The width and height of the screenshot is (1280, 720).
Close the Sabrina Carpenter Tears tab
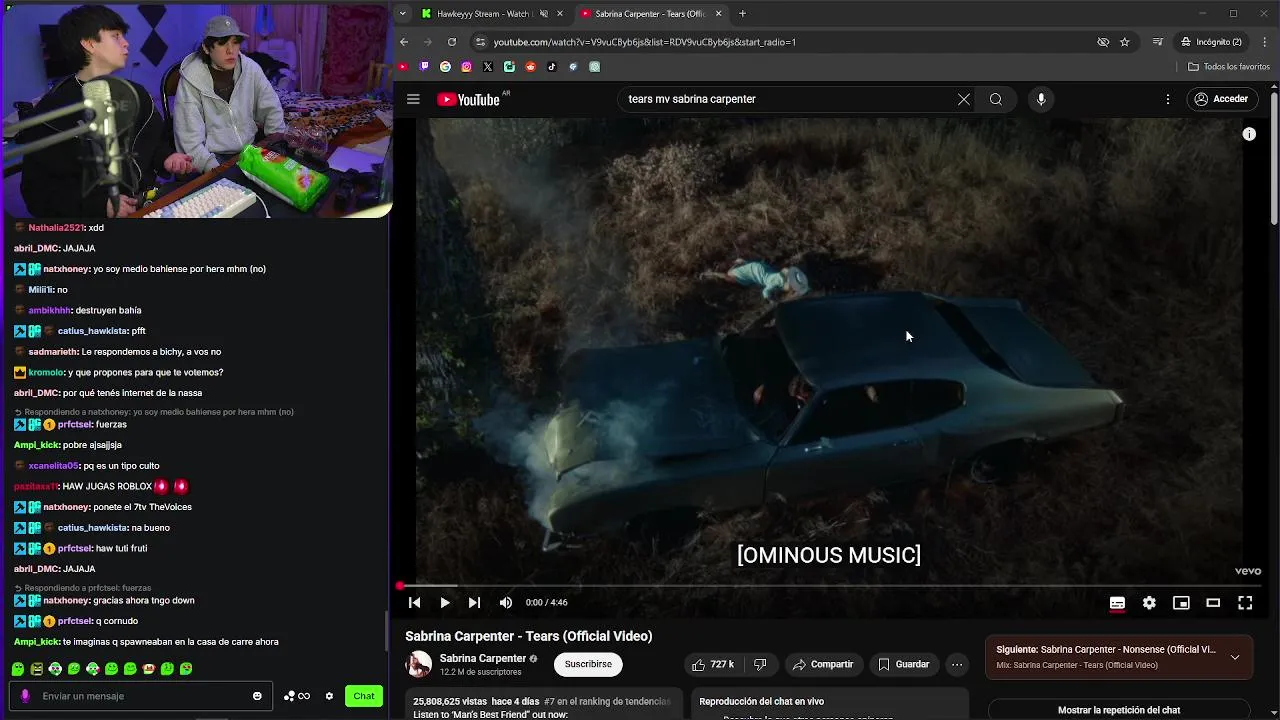point(718,14)
